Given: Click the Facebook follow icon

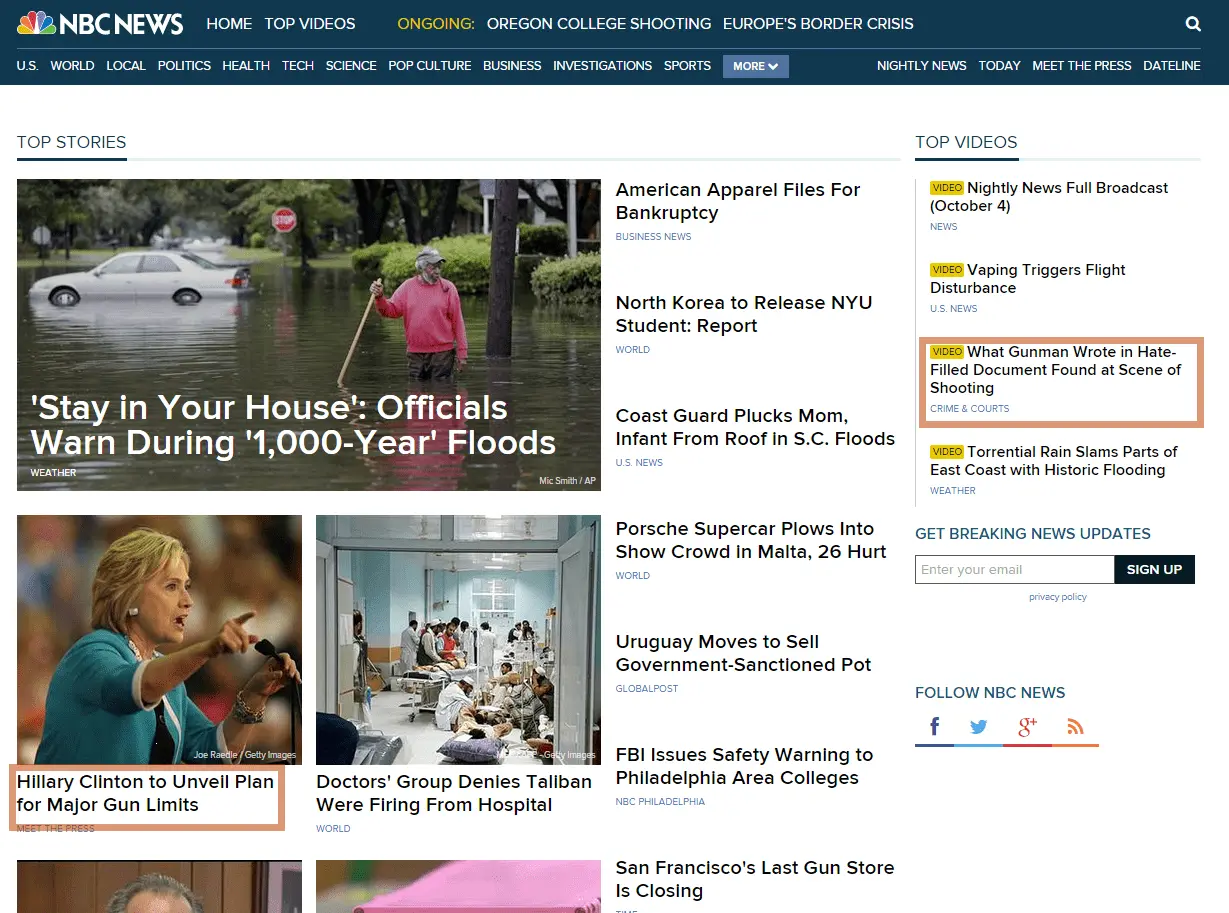Looking at the screenshot, I should click(933, 726).
